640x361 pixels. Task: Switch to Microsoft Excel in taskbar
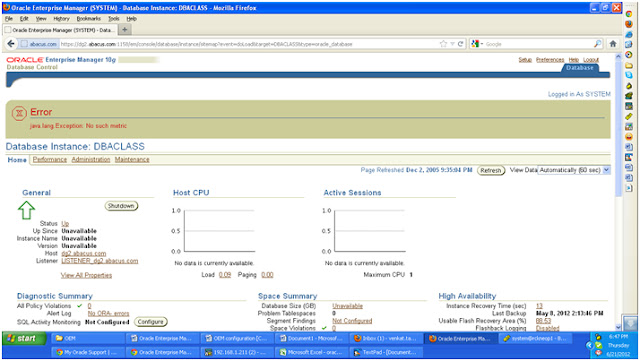click(x=313, y=352)
